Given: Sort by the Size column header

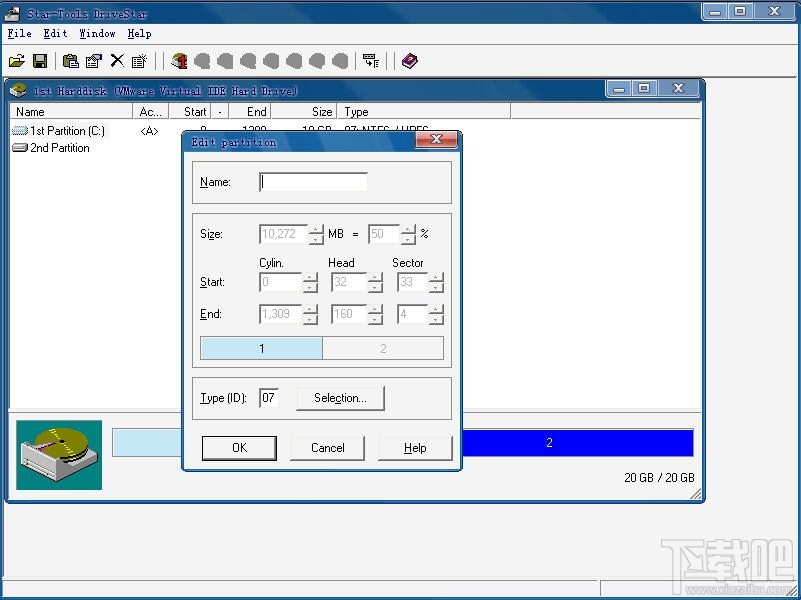Looking at the screenshot, I should point(304,111).
